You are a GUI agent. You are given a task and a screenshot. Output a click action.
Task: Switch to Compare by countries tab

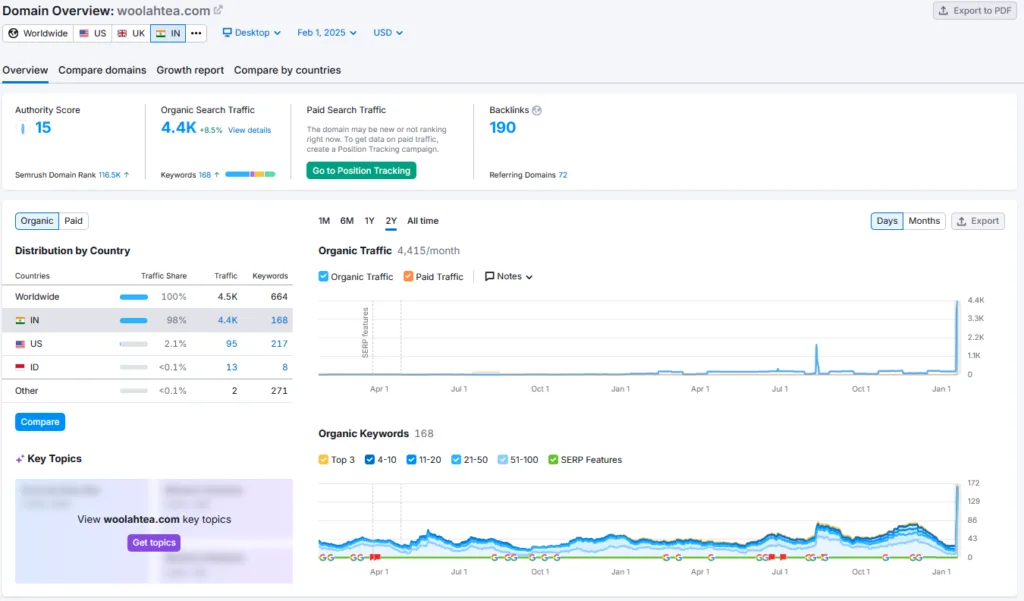point(287,70)
